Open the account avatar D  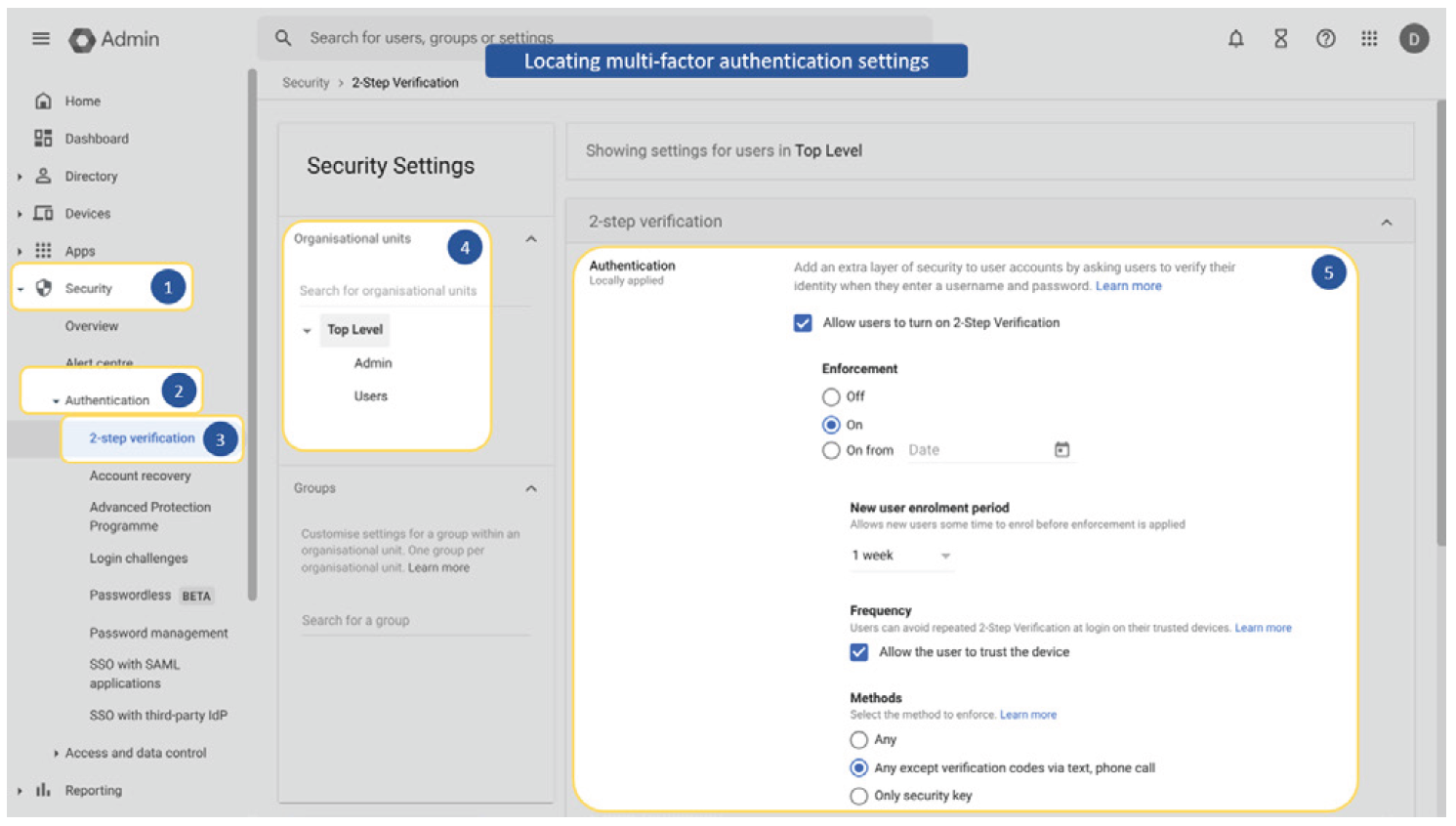pos(1414,39)
